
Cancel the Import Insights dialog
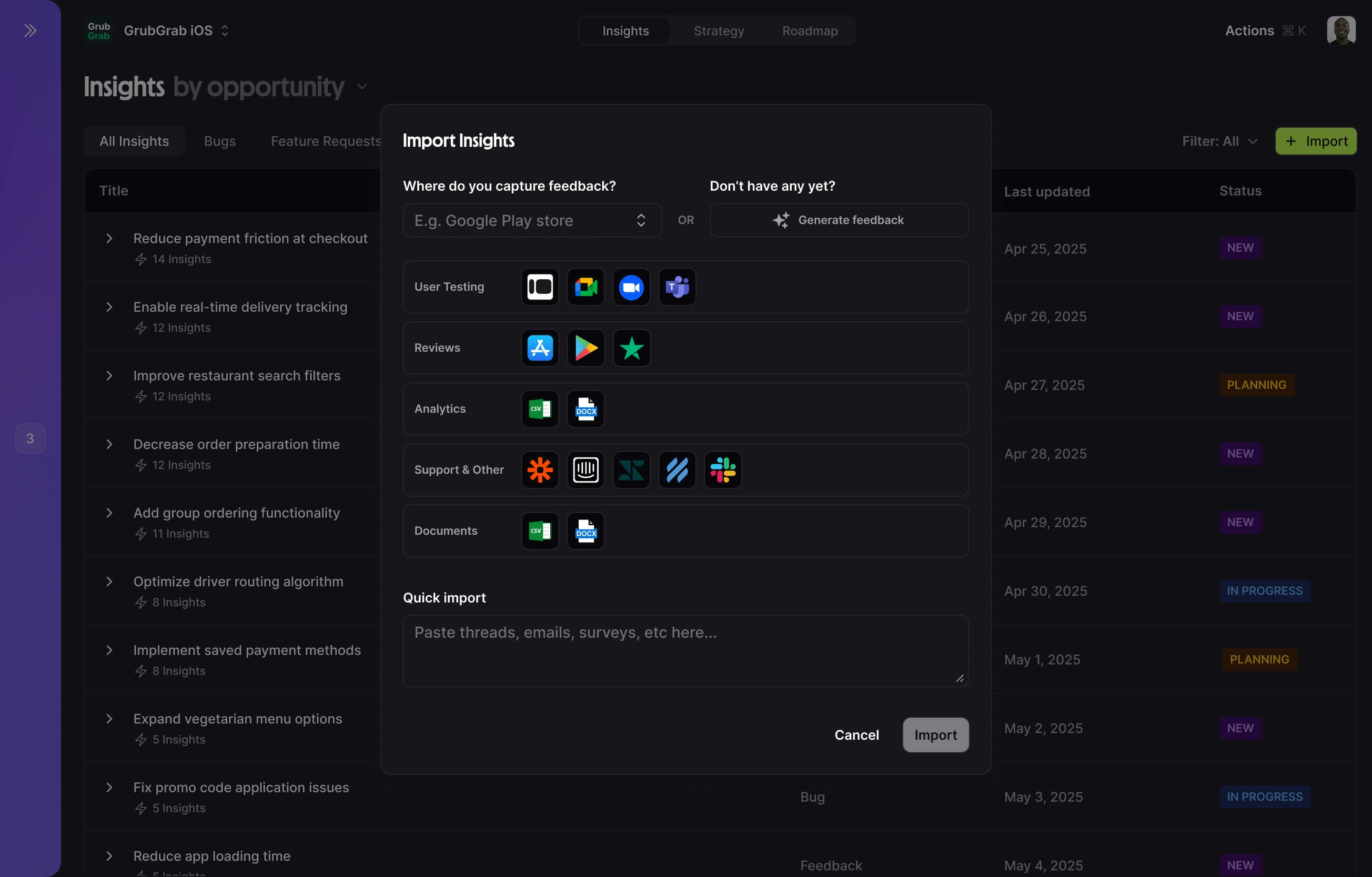[857, 734]
